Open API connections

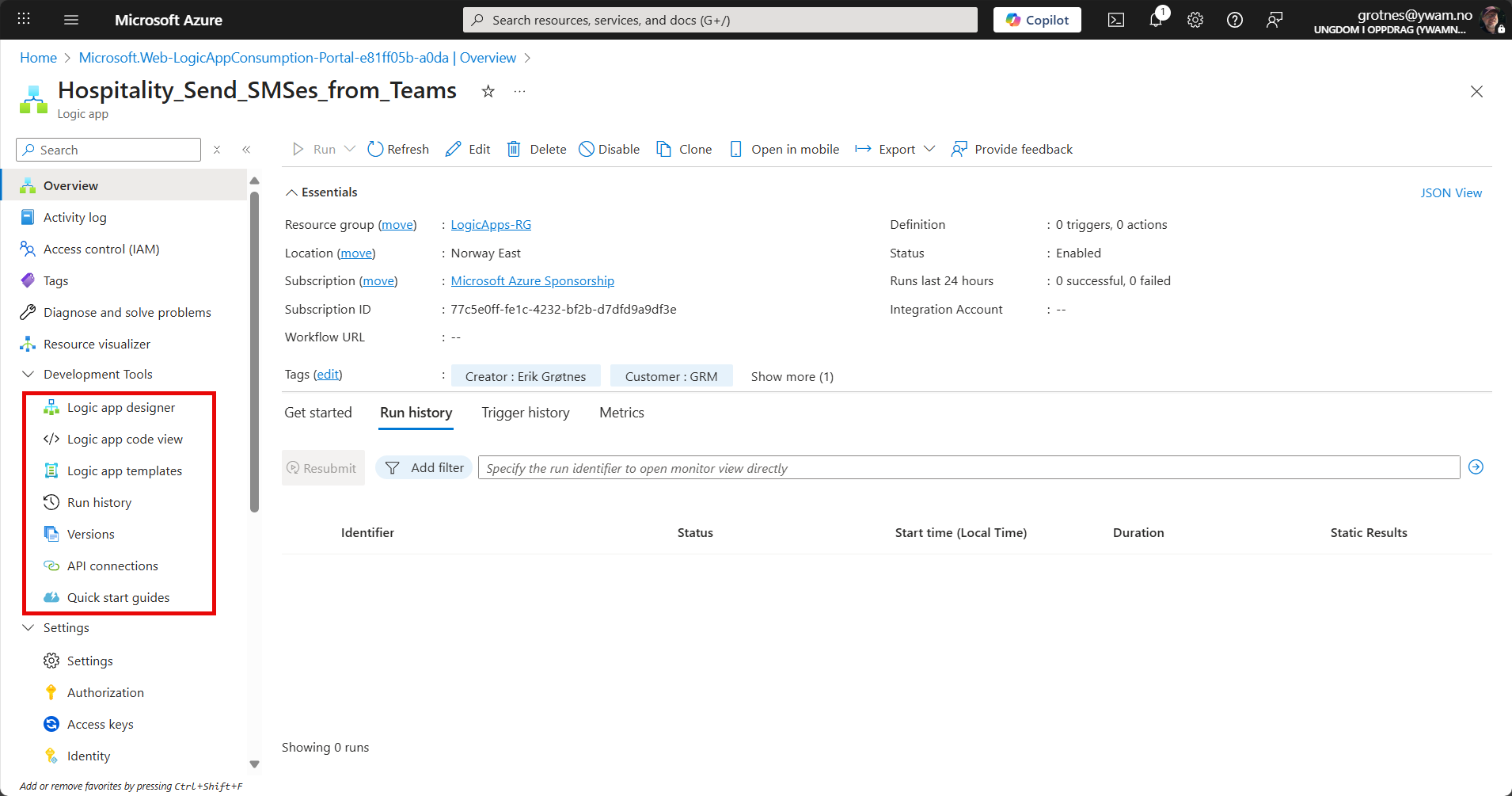(x=112, y=566)
